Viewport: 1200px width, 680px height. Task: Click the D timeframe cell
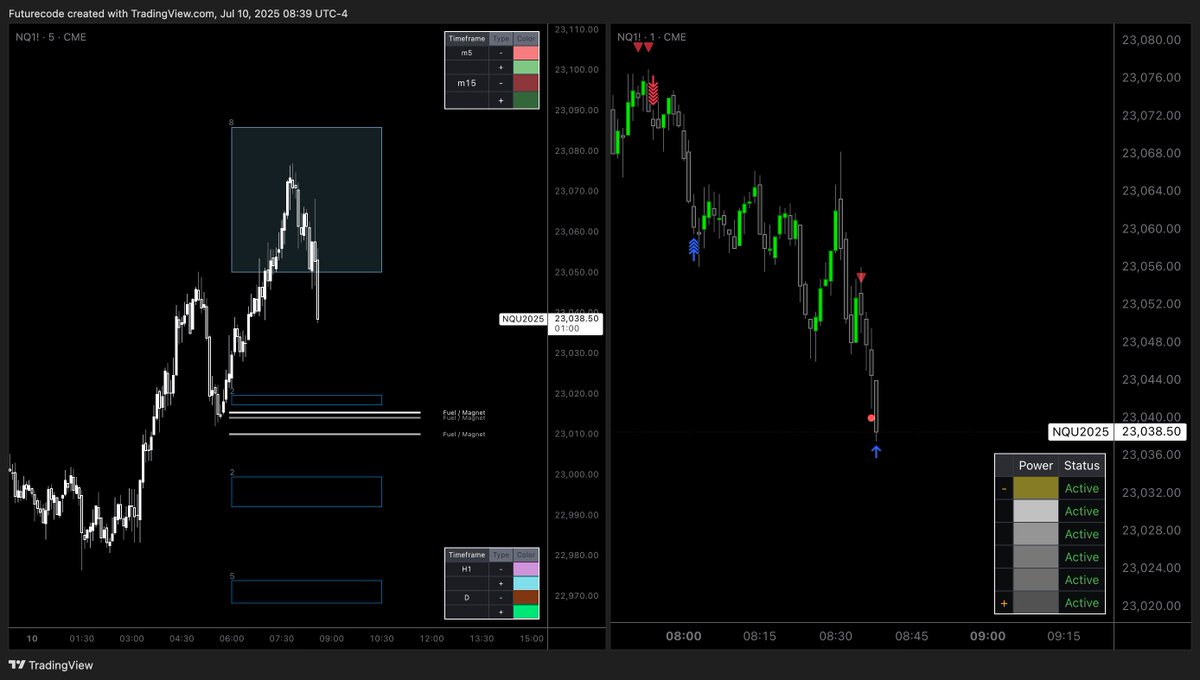pos(467,597)
